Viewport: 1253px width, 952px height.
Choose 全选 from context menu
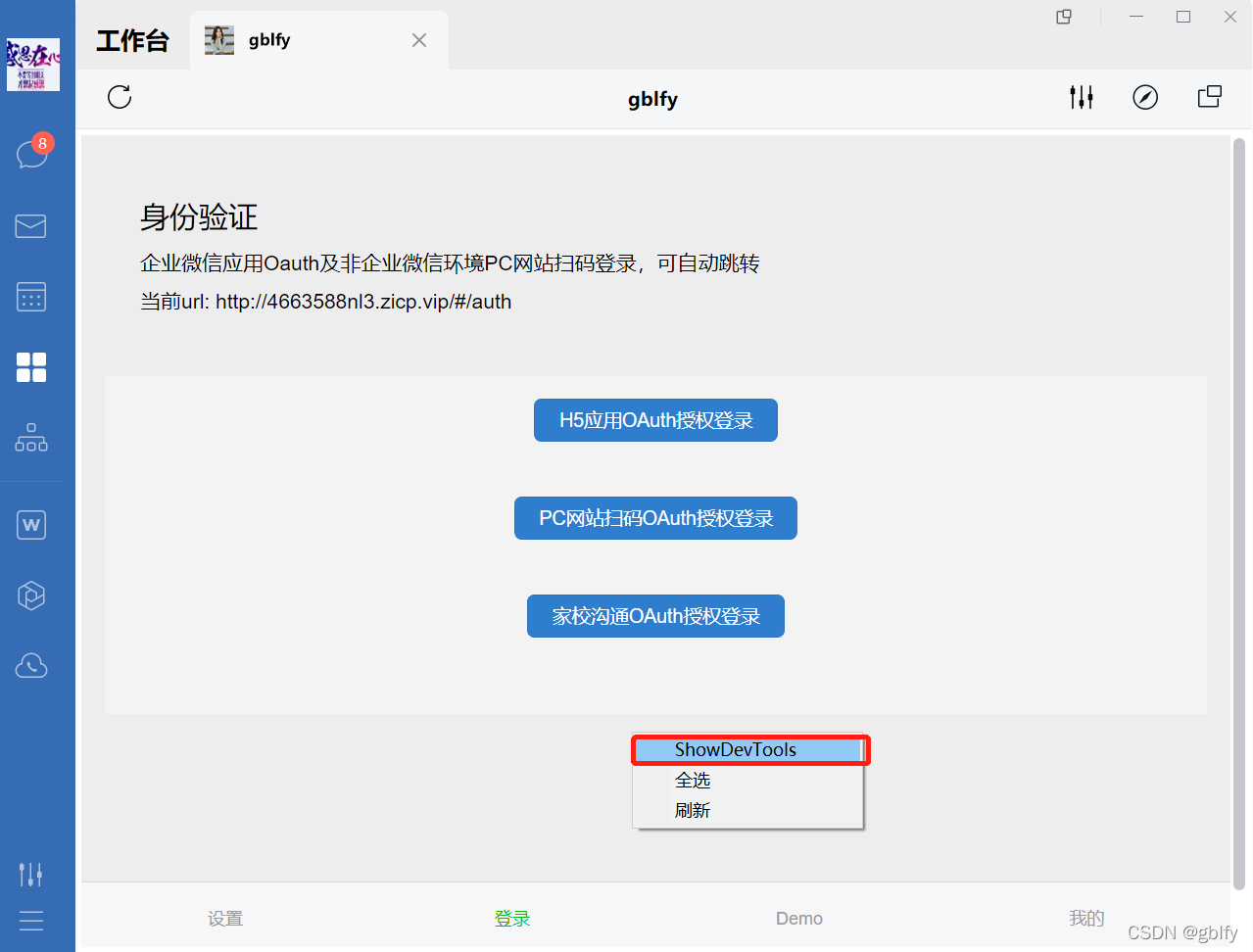click(748, 781)
